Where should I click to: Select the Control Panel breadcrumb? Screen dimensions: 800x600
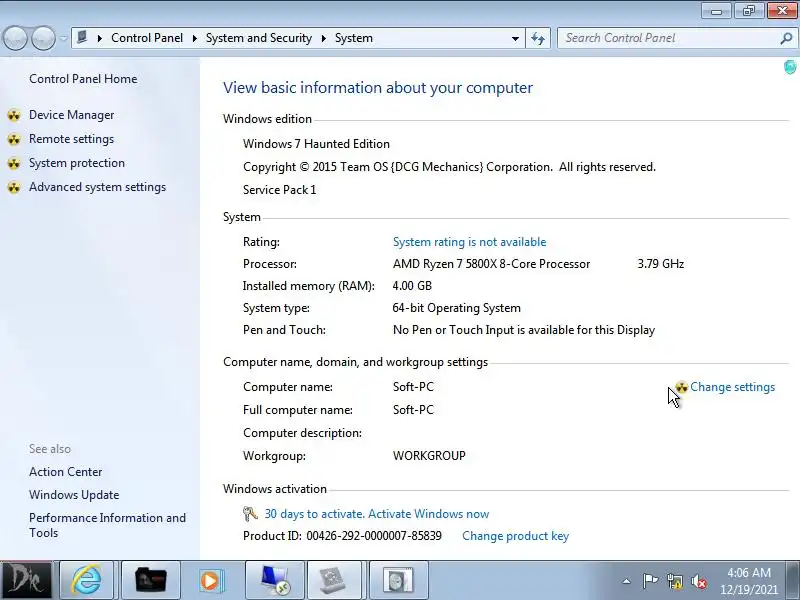[147, 38]
